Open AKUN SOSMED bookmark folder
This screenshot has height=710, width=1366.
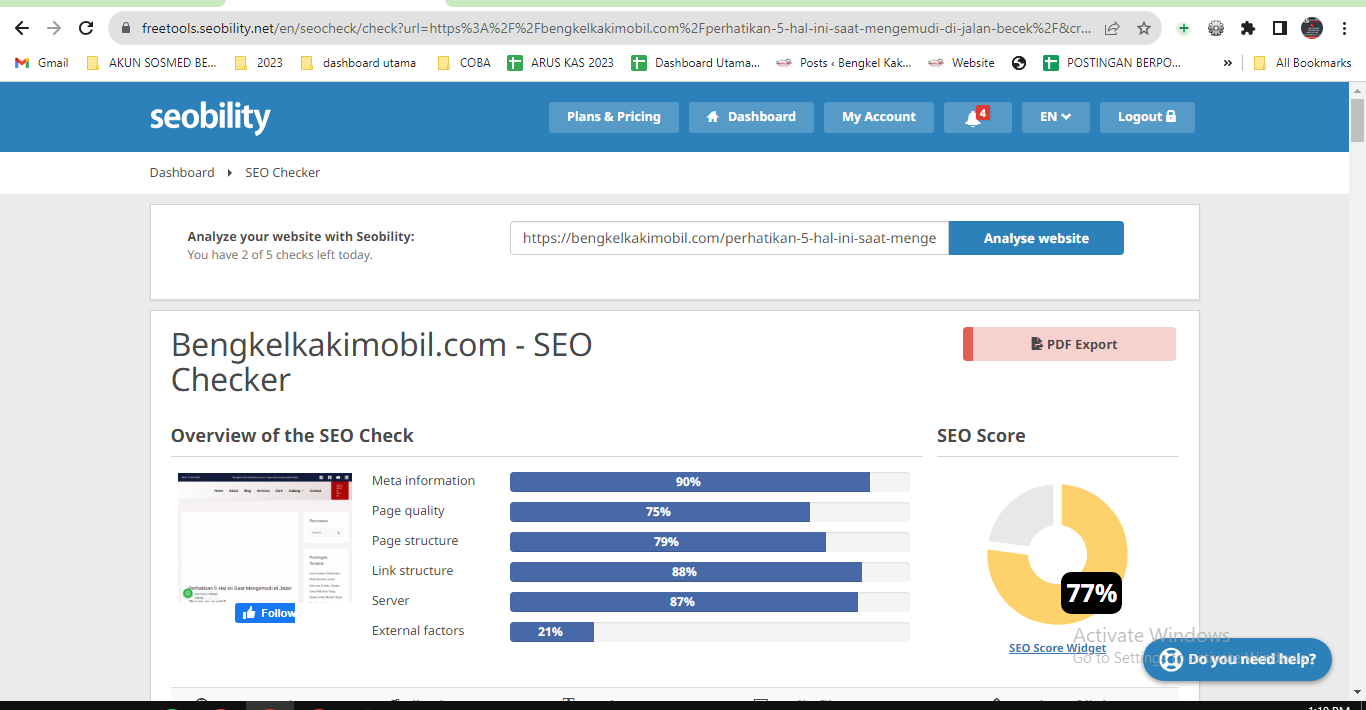(x=152, y=62)
